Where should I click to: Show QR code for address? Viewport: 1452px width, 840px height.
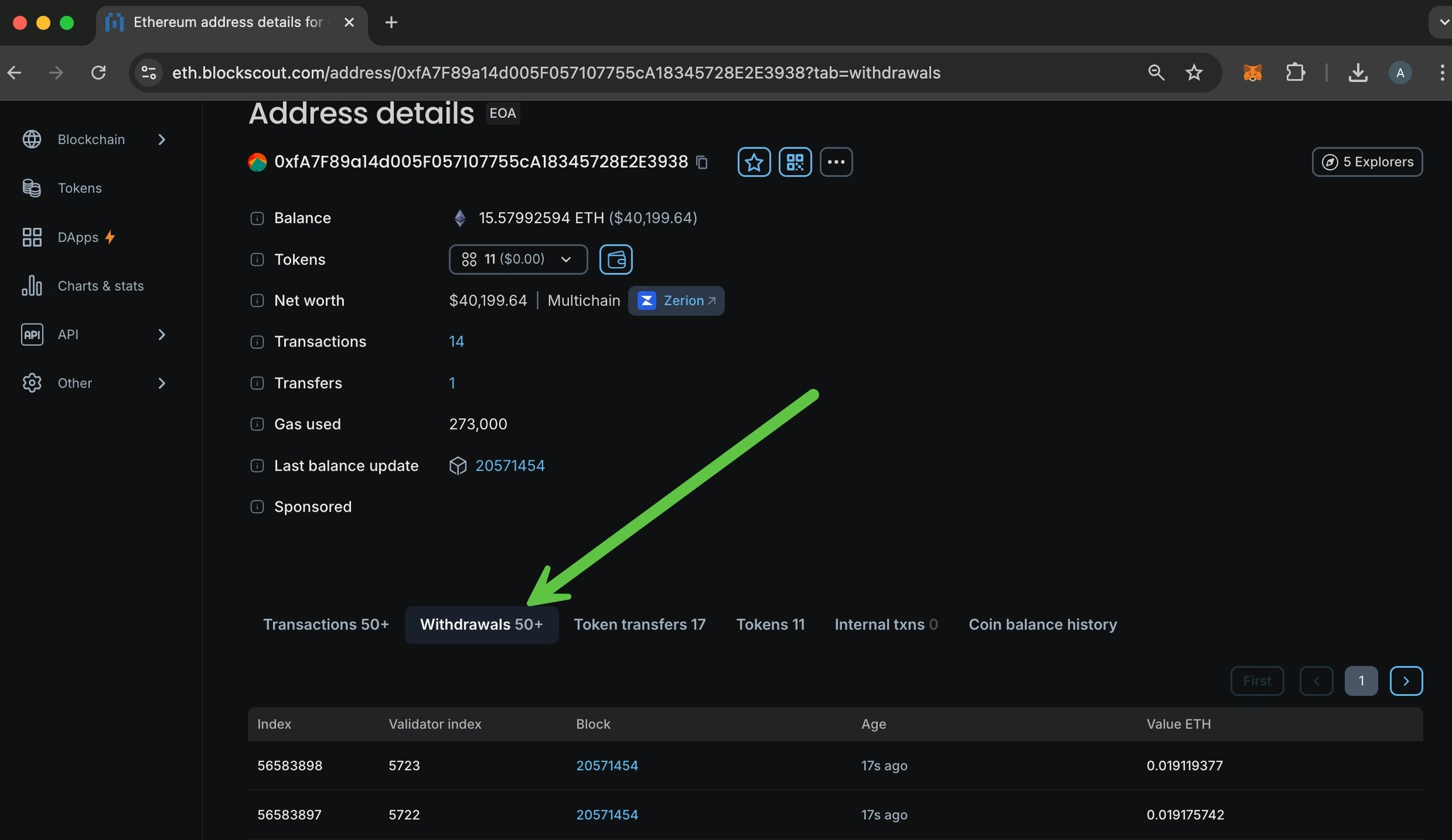[x=795, y=162]
